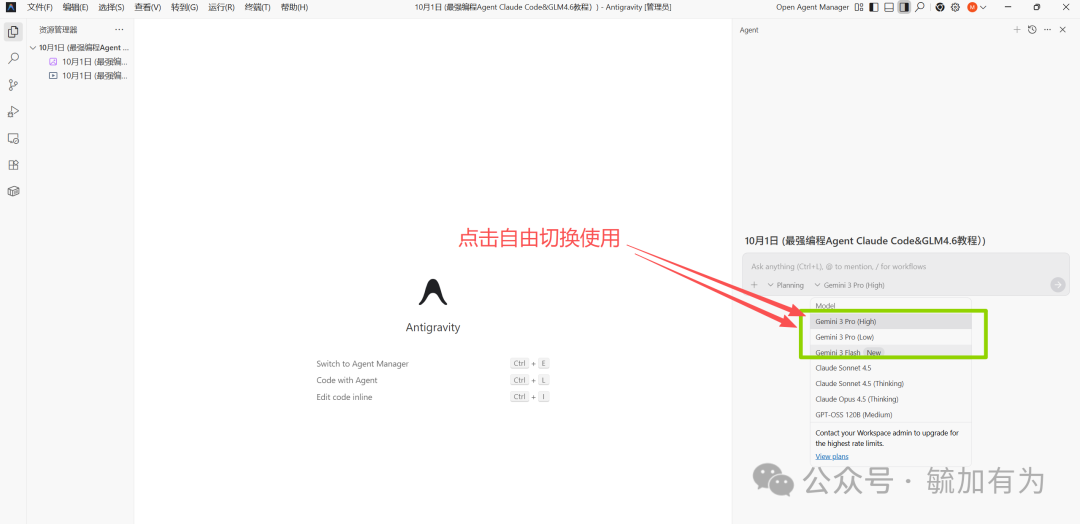Screen dimensions: 1080x524
Task: Open explorer panel more actions (three dots)
Action: [x=119, y=30]
